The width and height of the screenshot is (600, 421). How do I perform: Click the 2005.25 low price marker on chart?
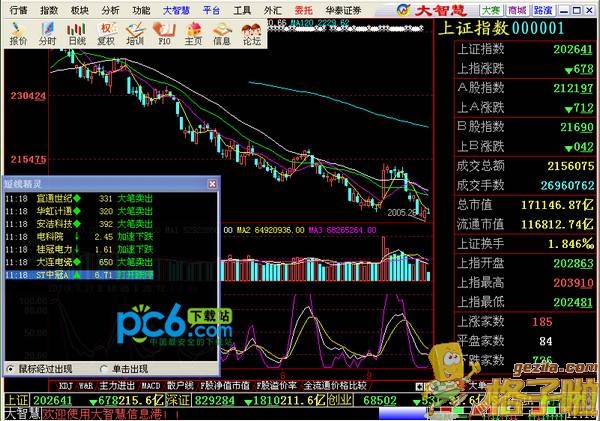[x=403, y=213]
